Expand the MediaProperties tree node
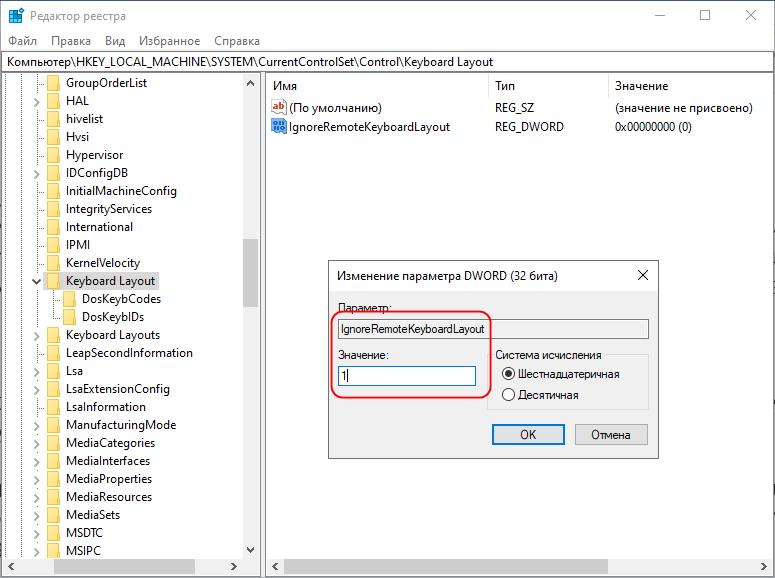Screen dimensions: 775x578 (36, 480)
